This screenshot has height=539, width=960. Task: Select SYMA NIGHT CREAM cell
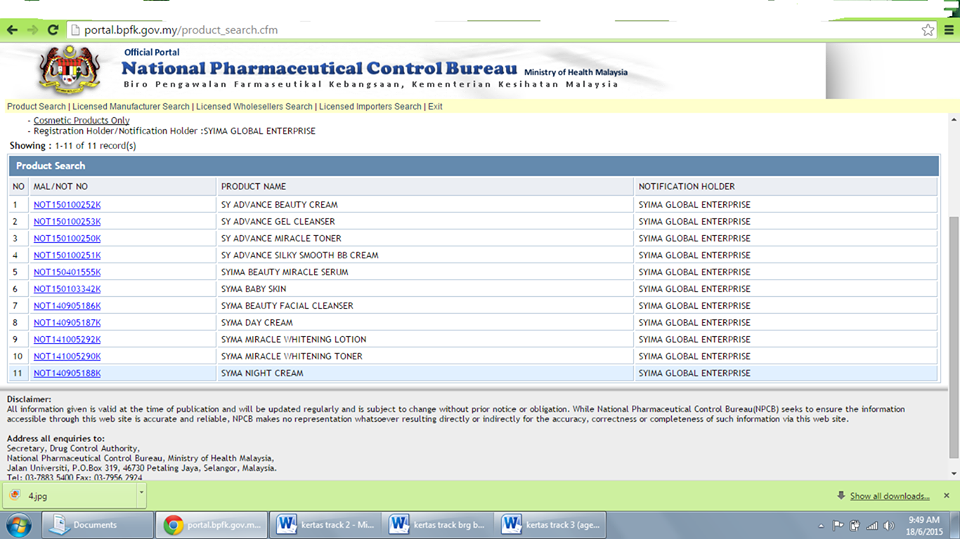pyautogui.click(x=425, y=373)
